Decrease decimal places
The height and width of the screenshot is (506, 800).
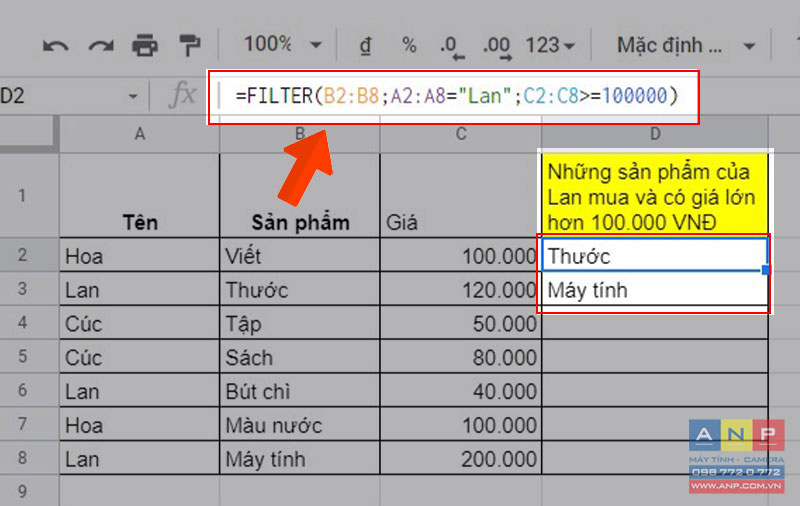[x=452, y=47]
